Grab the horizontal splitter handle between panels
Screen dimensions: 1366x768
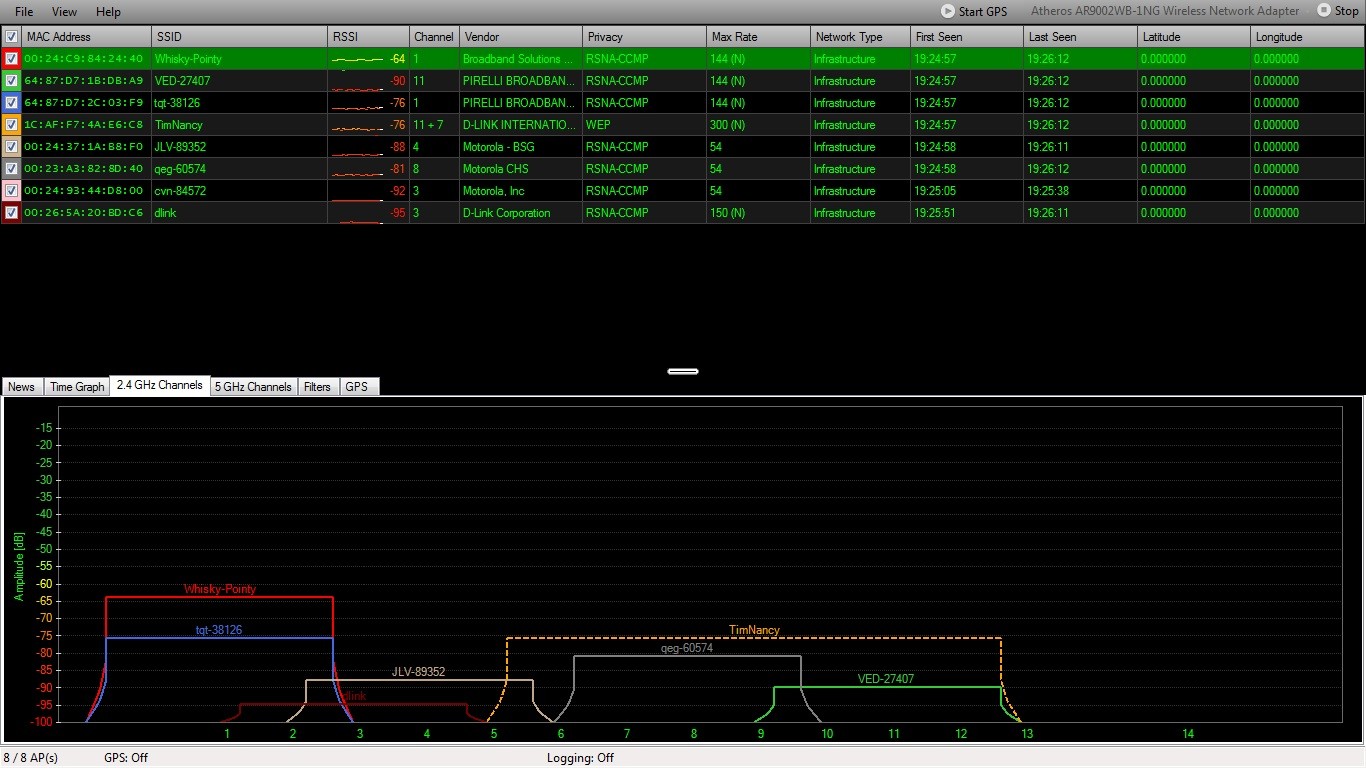pos(682,371)
